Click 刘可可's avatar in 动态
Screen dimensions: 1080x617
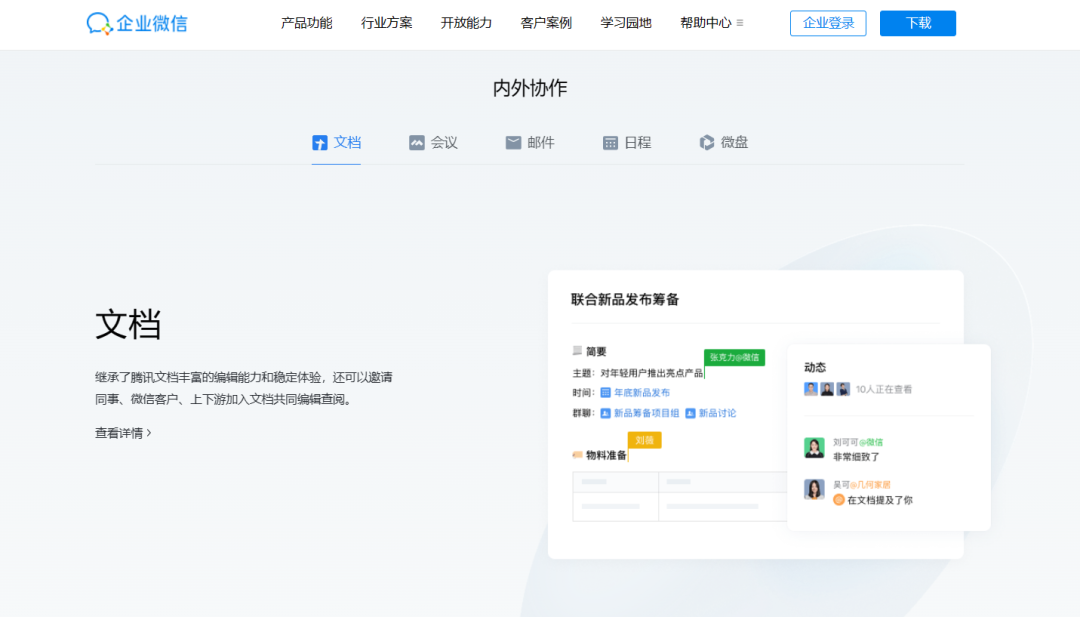[814, 448]
